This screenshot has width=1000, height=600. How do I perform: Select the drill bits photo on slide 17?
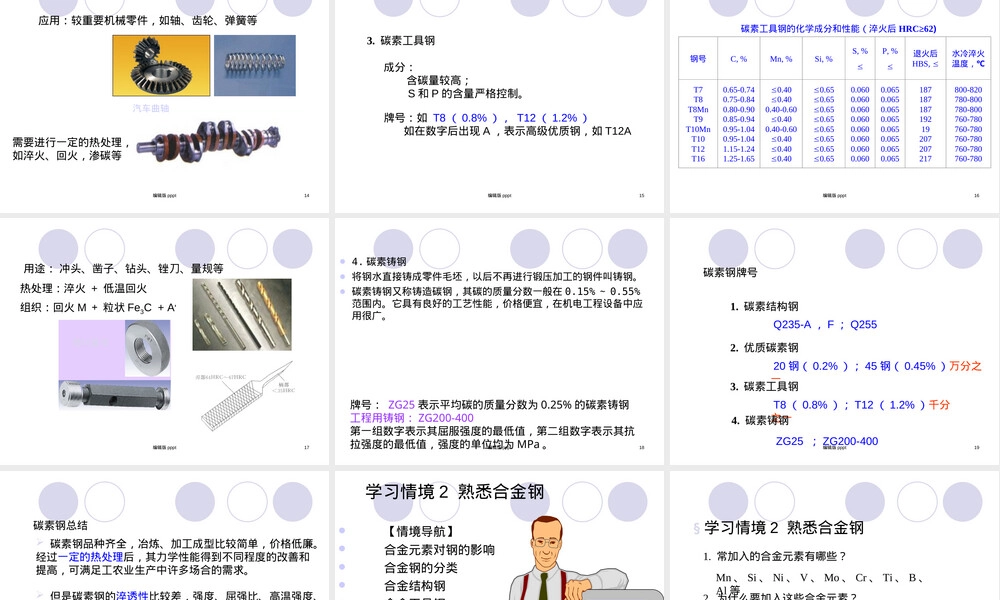click(242, 314)
